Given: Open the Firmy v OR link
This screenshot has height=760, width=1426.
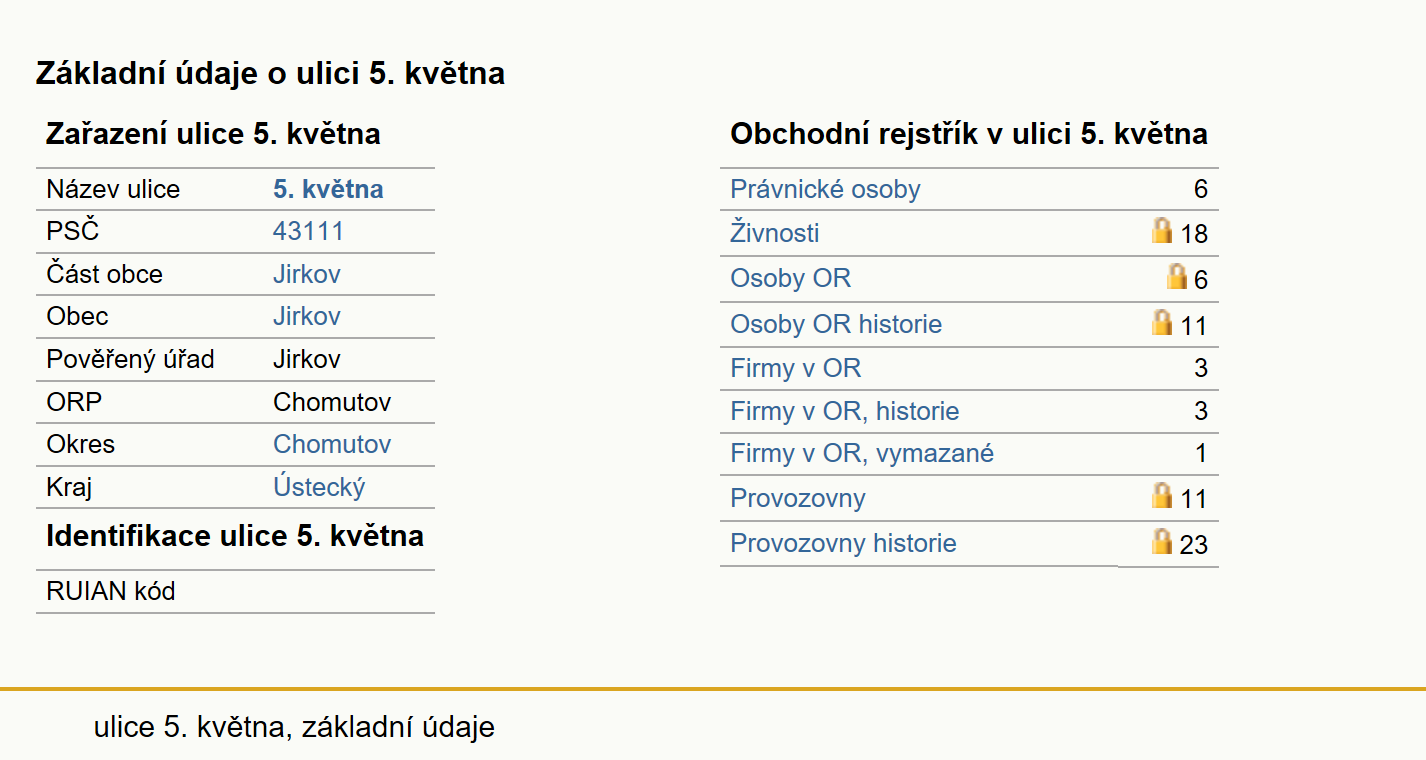Looking at the screenshot, I should [795, 368].
